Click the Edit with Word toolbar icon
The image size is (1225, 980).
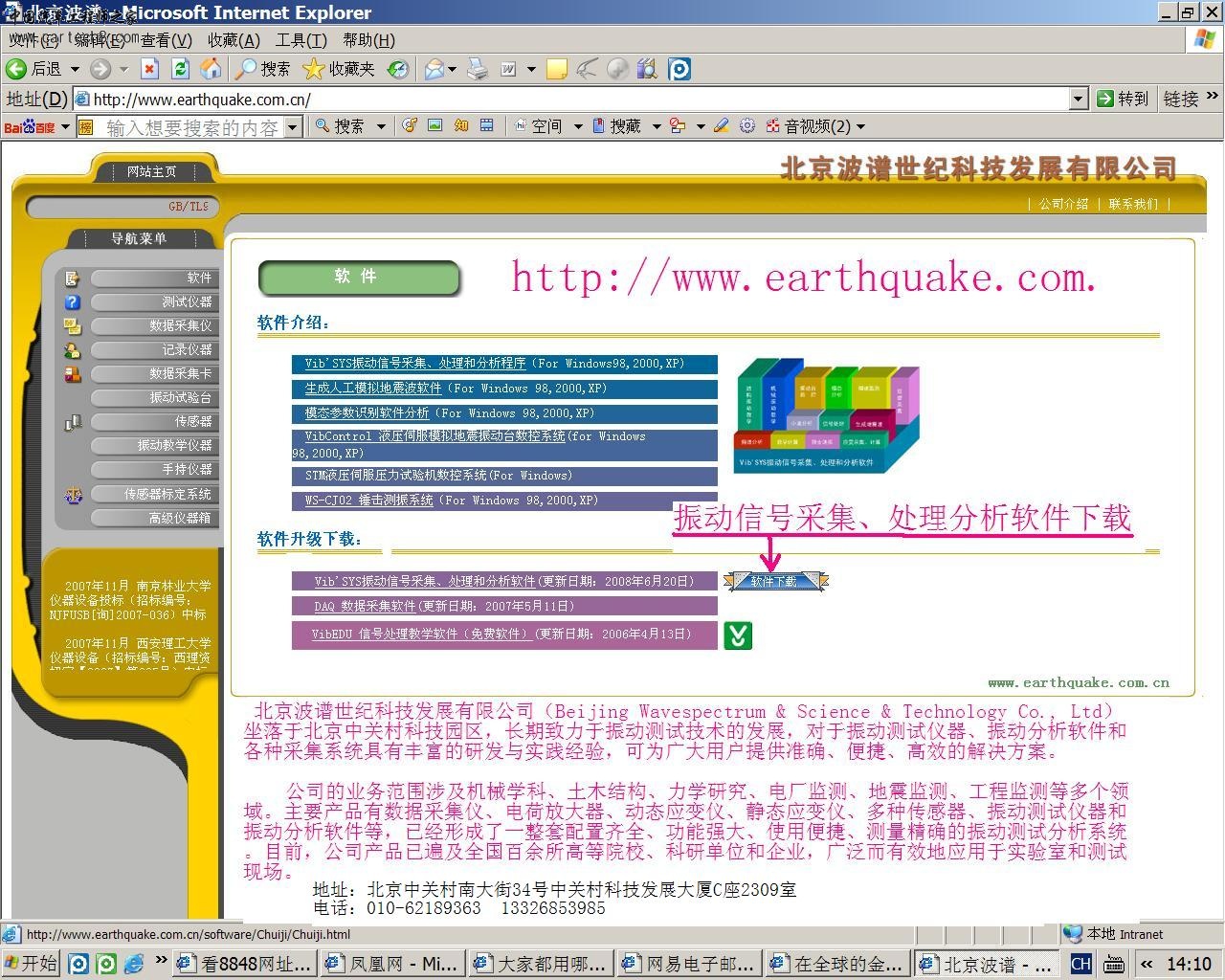tap(508, 69)
